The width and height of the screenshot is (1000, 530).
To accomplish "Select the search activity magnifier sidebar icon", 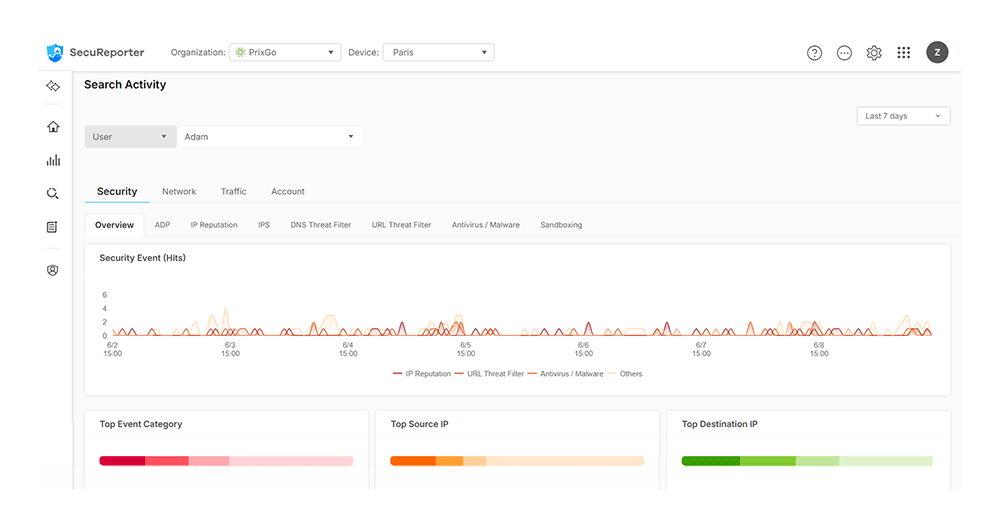I will pyautogui.click(x=53, y=193).
